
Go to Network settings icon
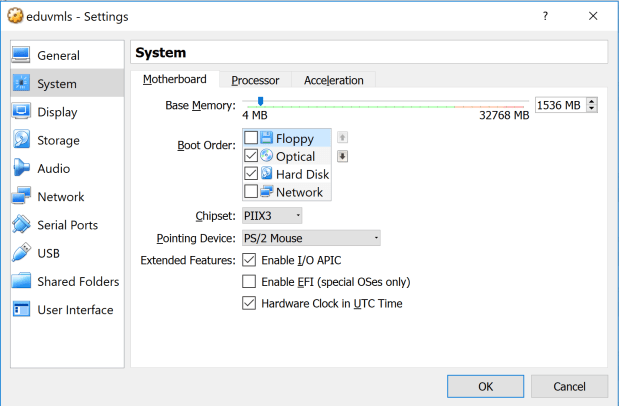coord(22,197)
